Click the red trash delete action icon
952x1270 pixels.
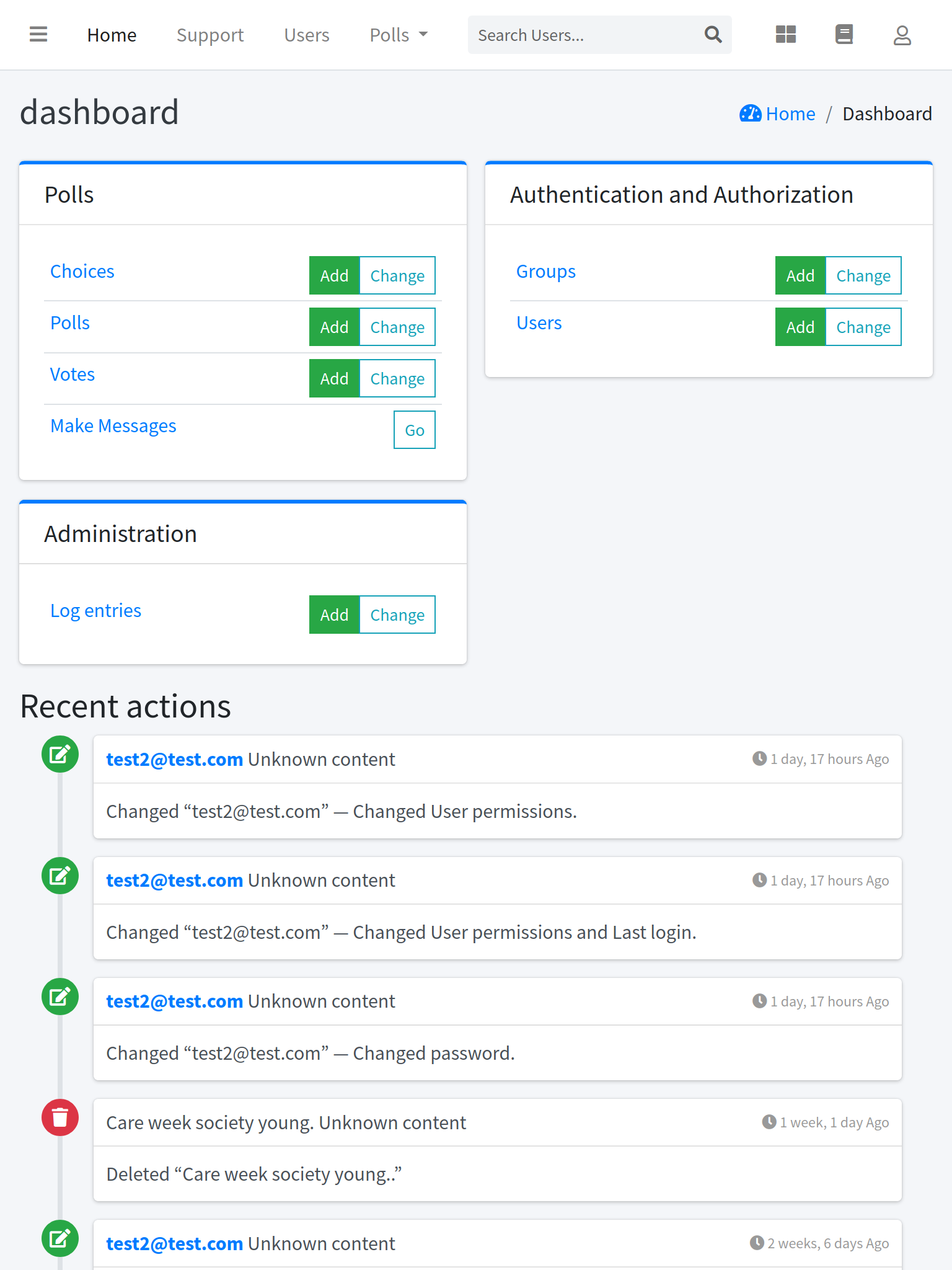60,1117
